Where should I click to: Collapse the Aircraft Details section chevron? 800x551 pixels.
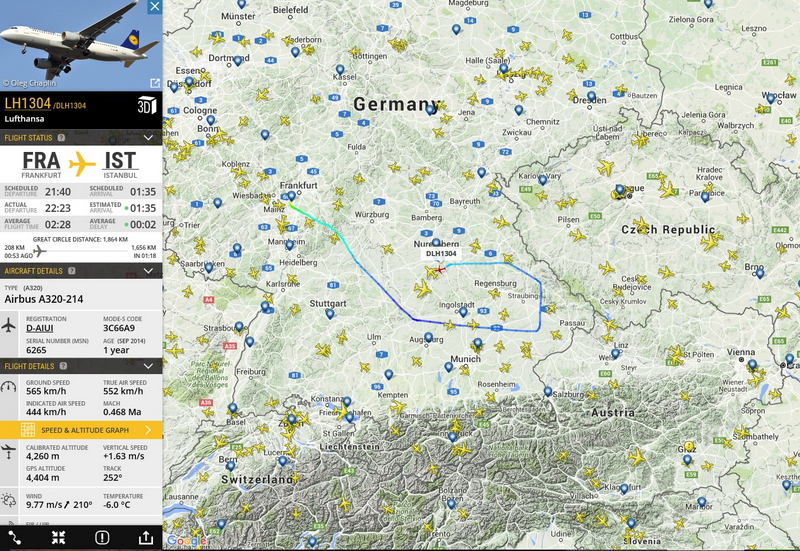[x=148, y=271]
